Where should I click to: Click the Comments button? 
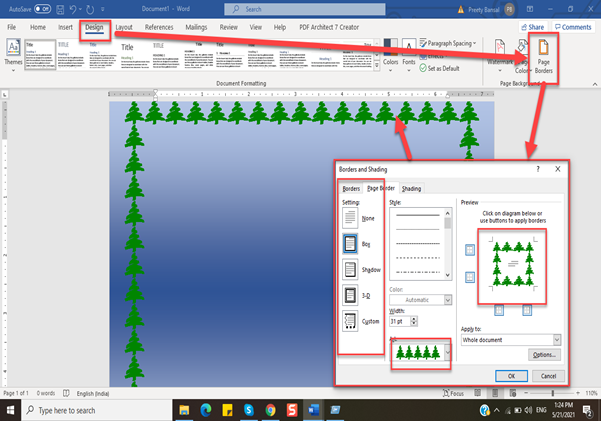(573, 27)
